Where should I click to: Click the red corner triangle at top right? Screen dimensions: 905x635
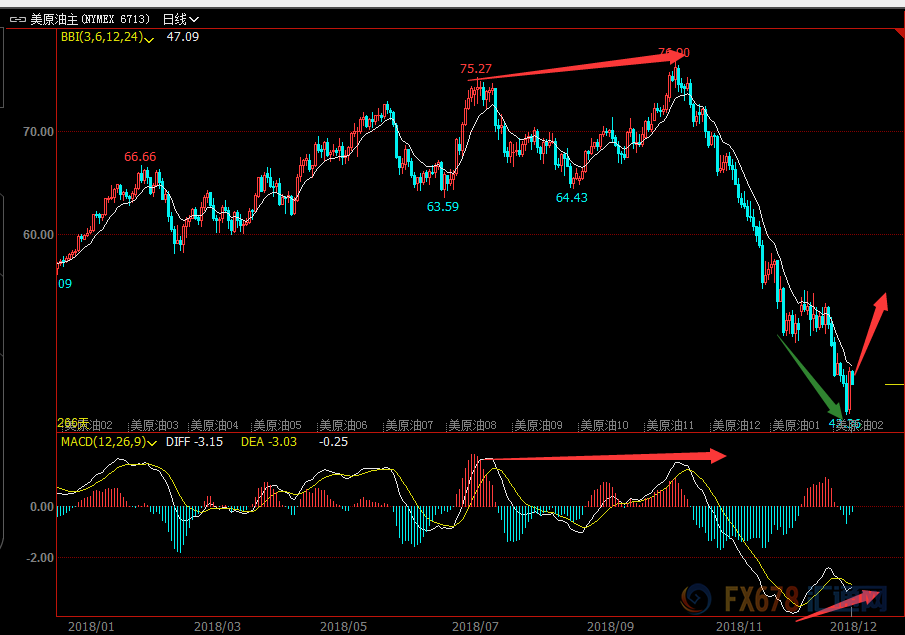pos(898,33)
